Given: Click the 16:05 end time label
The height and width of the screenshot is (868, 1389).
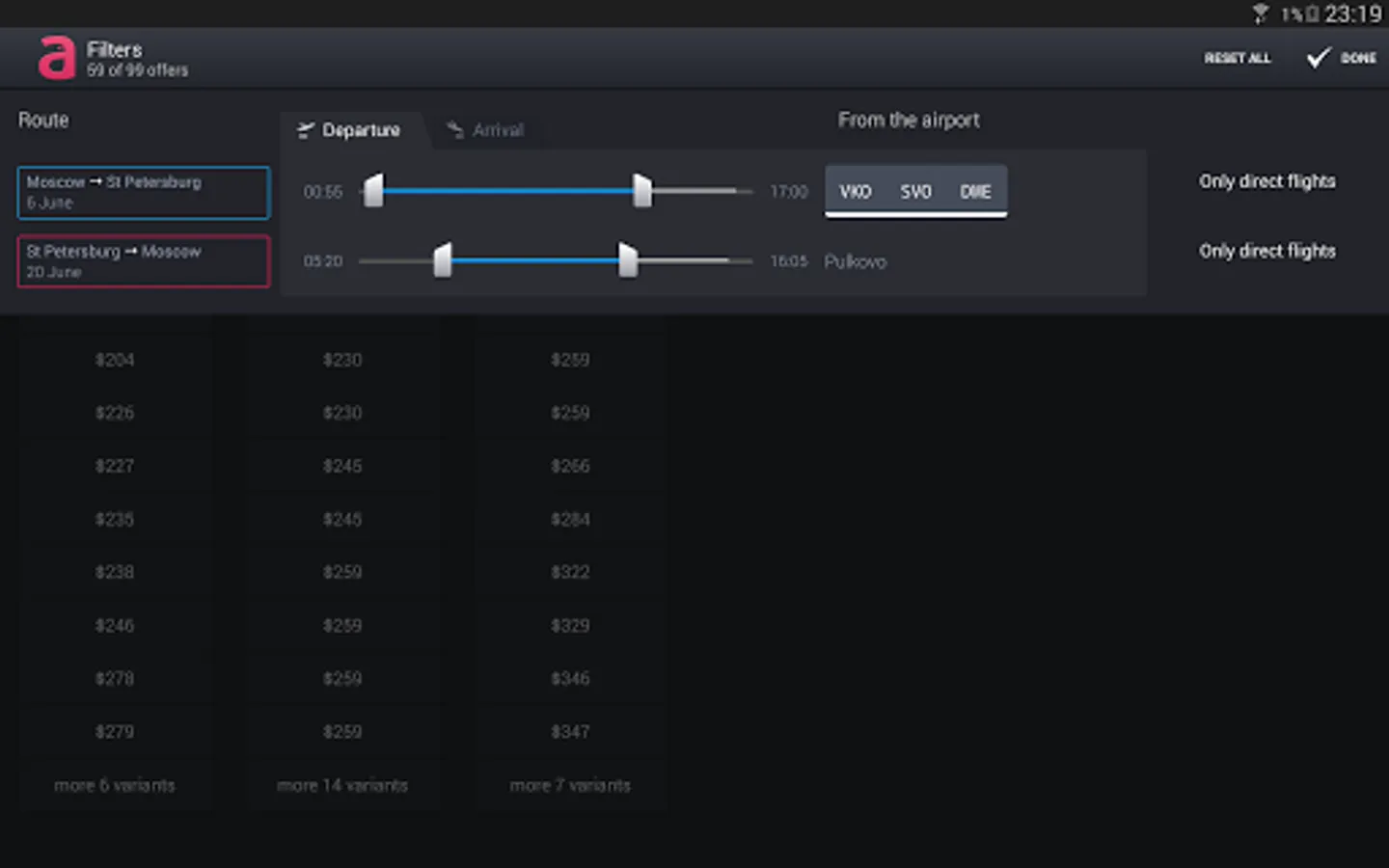Looking at the screenshot, I should 789,261.
